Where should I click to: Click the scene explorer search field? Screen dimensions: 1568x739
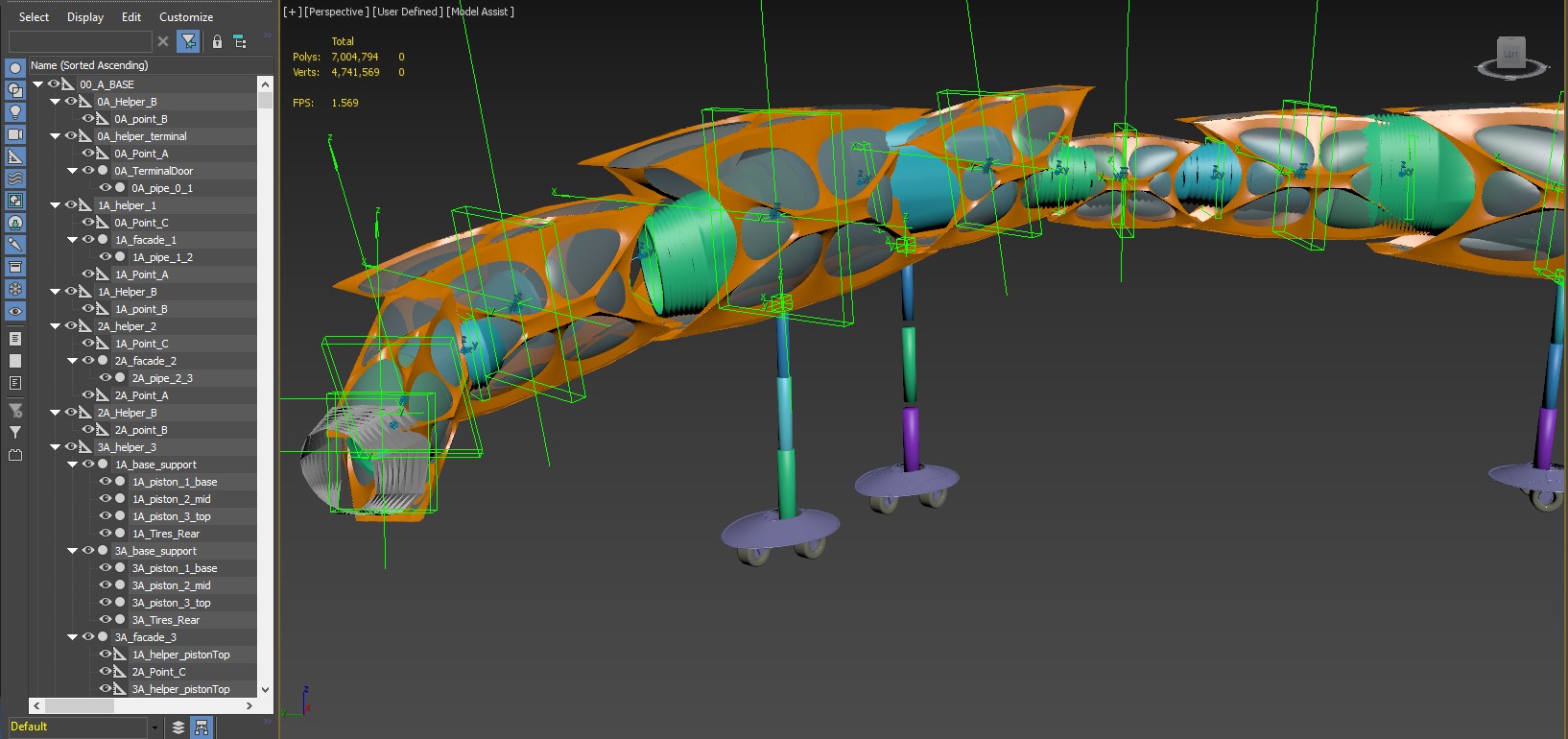80,41
